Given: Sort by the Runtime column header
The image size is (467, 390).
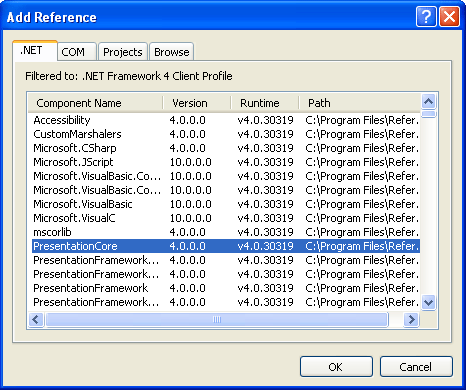Looking at the screenshot, I should pyautogui.click(x=265, y=103).
